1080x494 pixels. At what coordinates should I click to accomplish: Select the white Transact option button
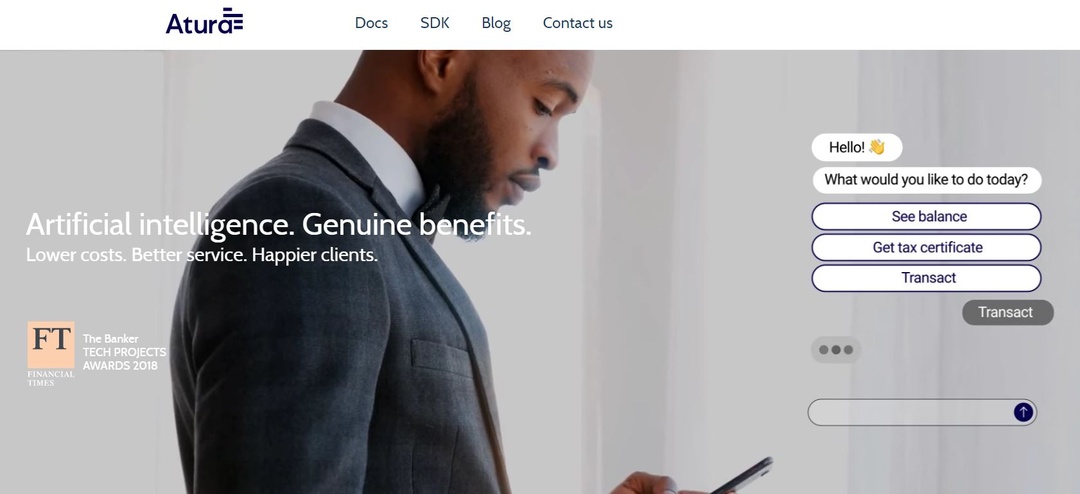pos(926,278)
